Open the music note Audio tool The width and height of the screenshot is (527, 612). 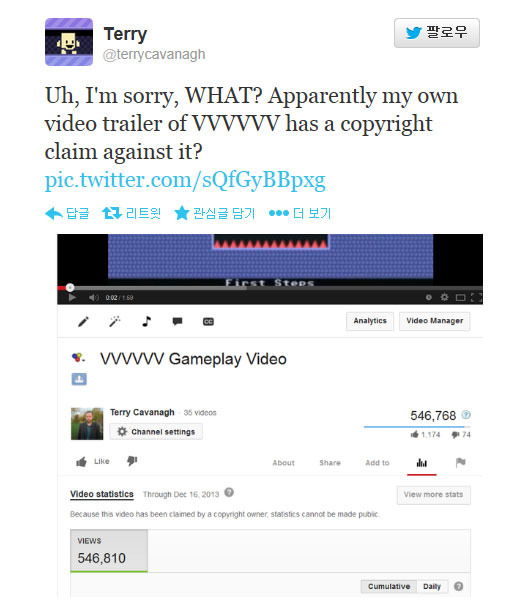[146, 322]
